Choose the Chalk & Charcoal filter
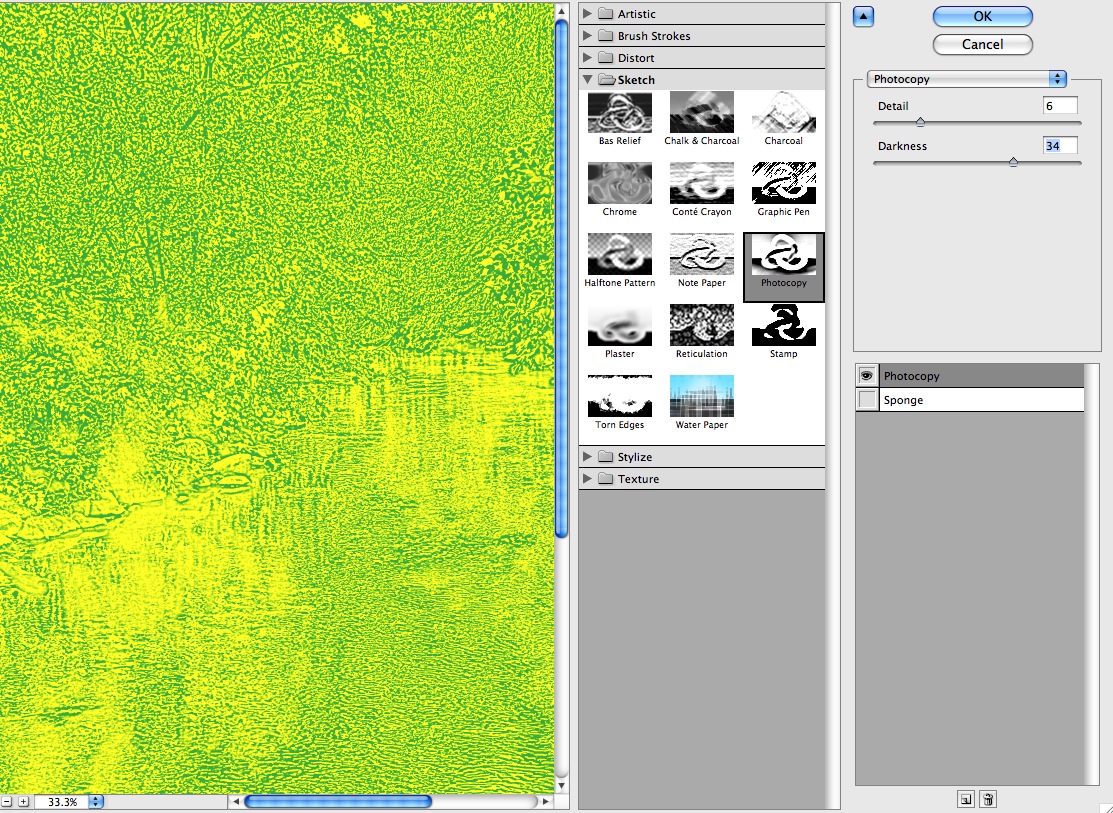 coord(701,112)
